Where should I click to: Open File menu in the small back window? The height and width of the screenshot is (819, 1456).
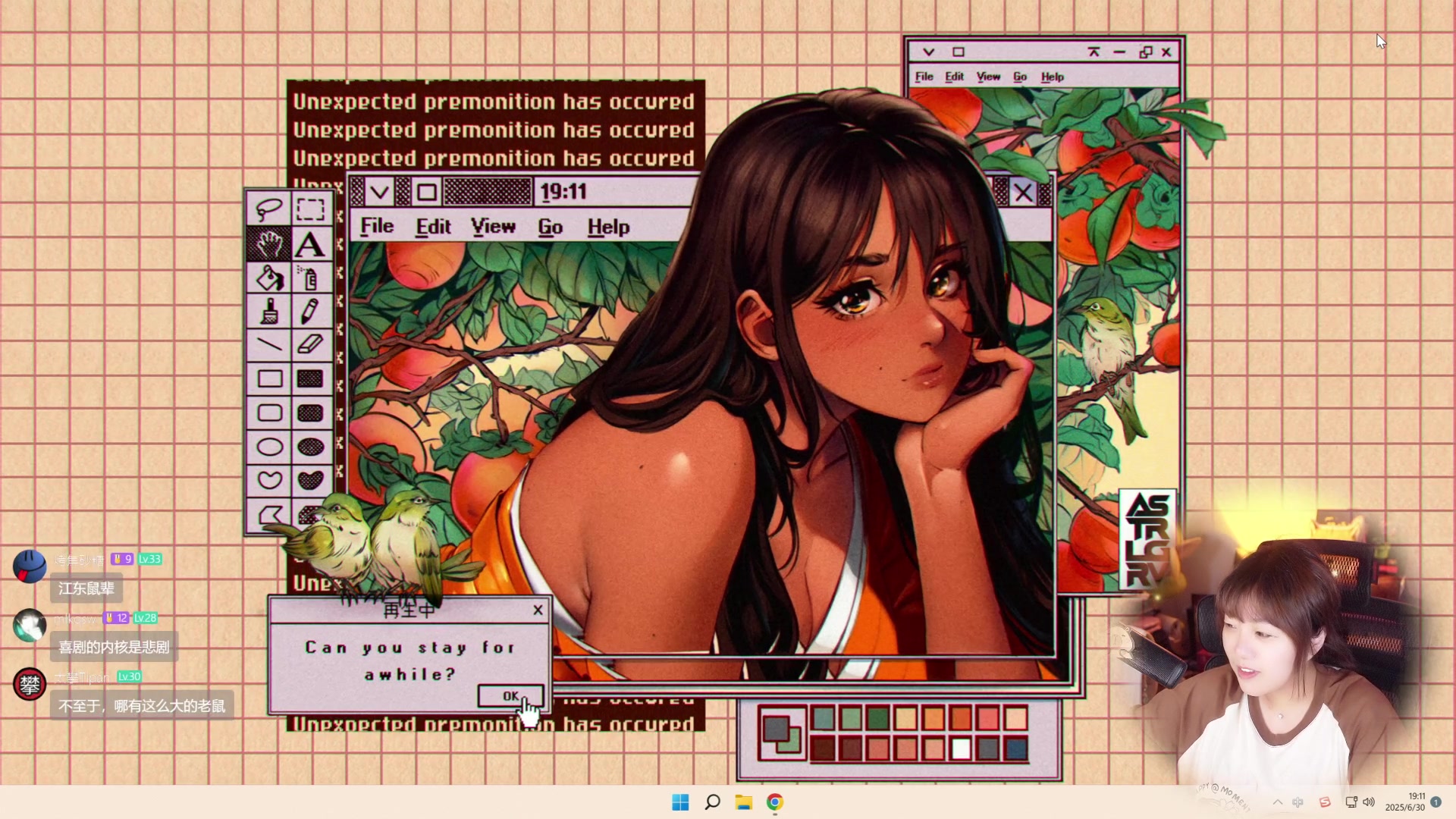(x=924, y=77)
